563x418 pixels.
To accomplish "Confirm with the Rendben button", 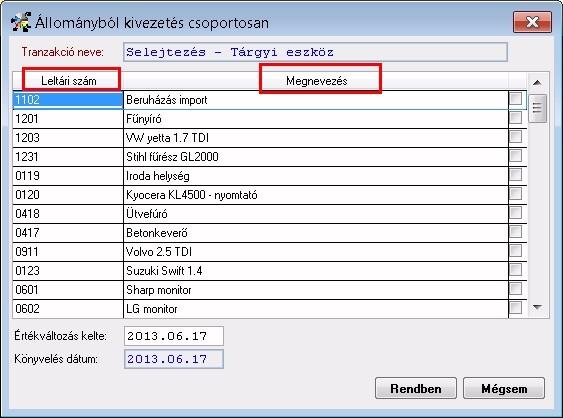I will [x=416, y=388].
